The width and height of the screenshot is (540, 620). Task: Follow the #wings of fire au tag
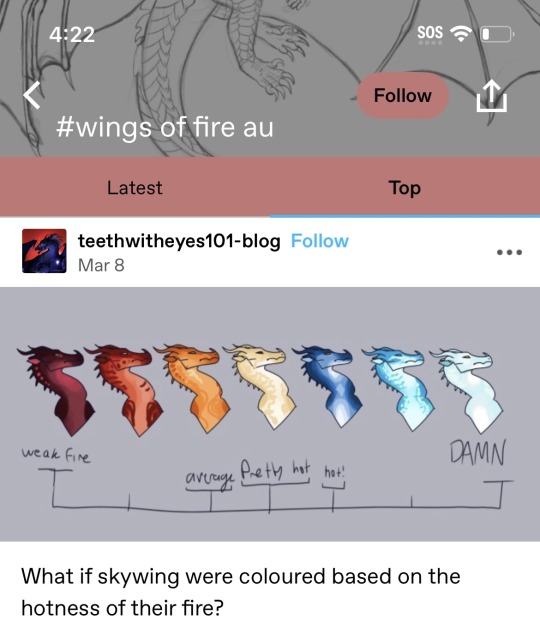[402, 95]
